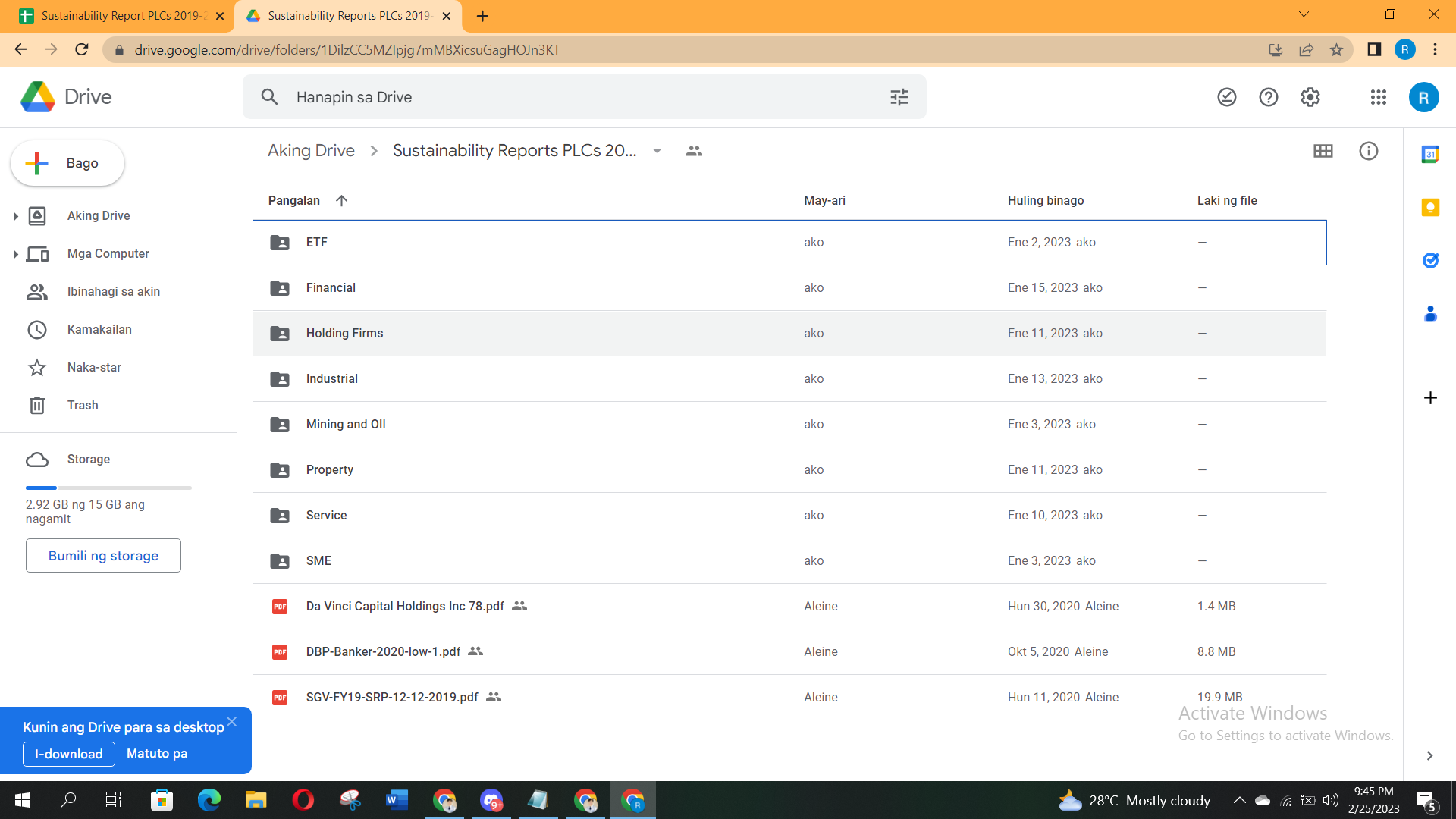Open search options filter icon
1456x819 pixels.
click(x=899, y=97)
